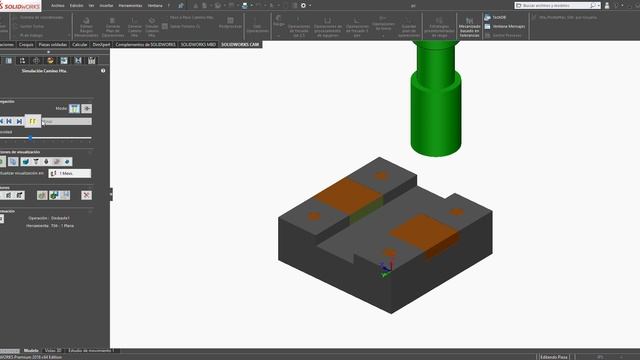640x360 pixels.
Task: Open the options gear dropdown arrow
Action: [x=310, y=6]
